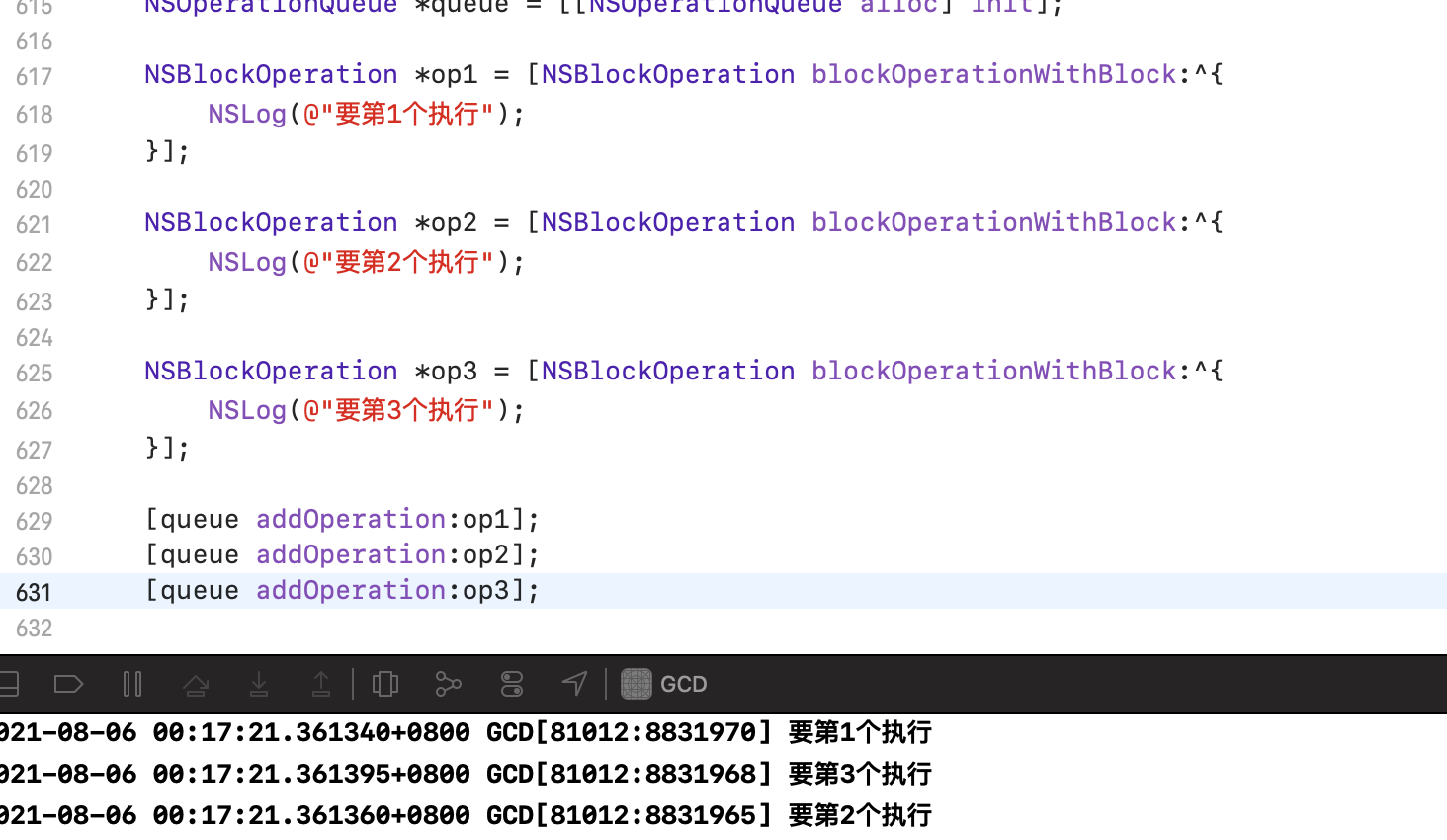Click console log GCD[81012:8831970]
The image size is (1447, 840).
pos(629,732)
